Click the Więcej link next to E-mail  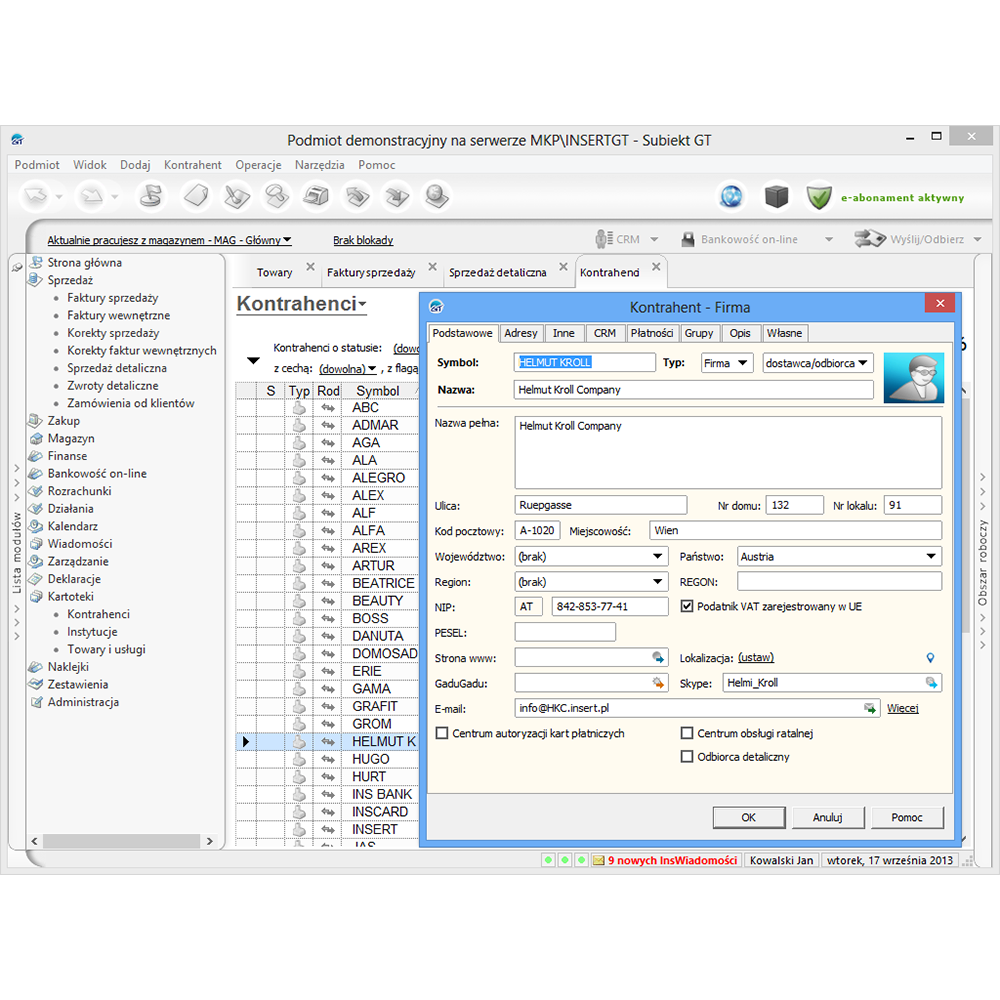tap(902, 708)
